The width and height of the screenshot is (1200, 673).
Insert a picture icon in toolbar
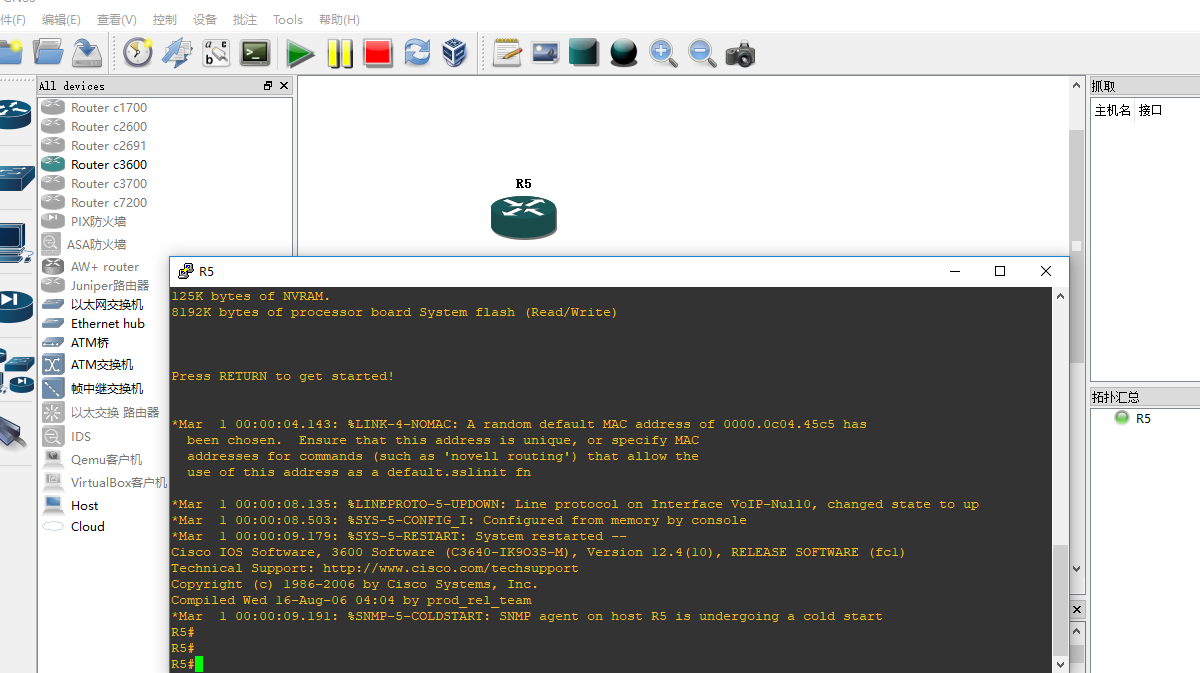(545, 52)
